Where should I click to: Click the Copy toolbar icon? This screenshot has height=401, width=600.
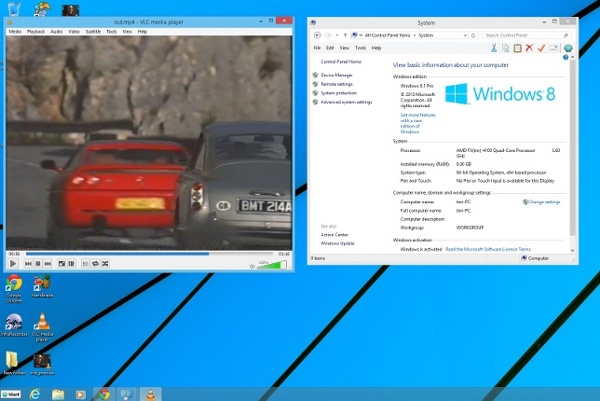(x=505, y=48)
